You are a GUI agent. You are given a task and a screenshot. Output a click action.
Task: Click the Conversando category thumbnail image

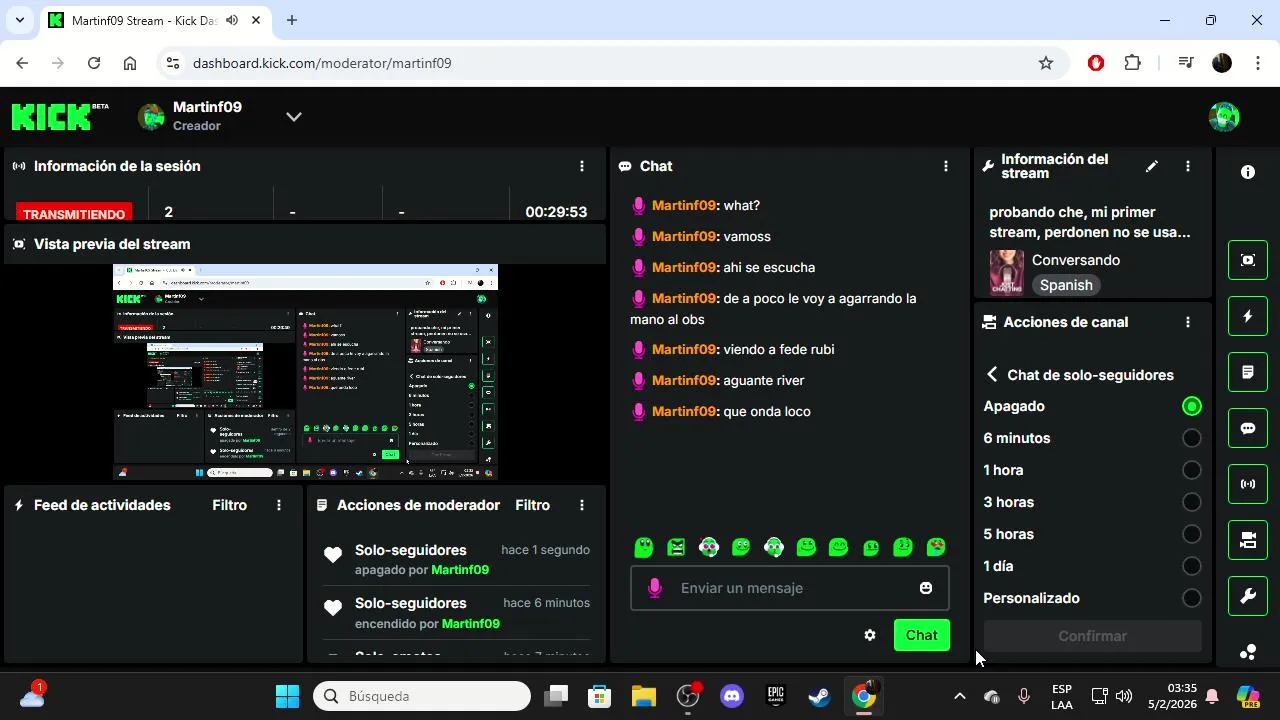(x=1007, y=272)
